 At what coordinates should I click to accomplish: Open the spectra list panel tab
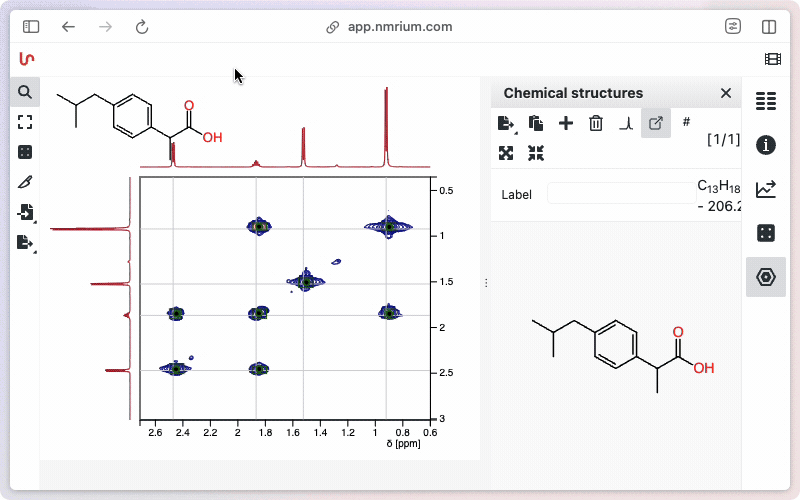click(766, 100)
